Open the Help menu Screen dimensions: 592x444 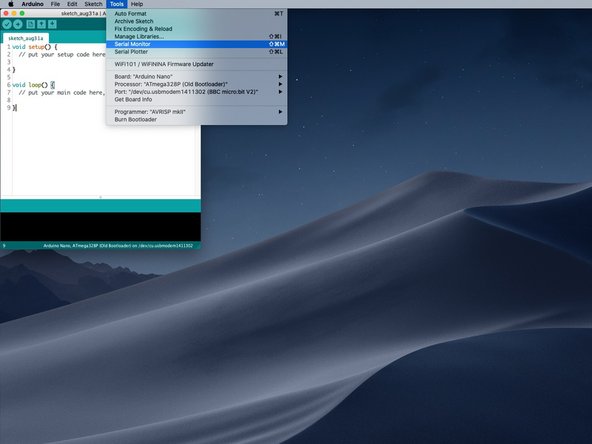pyautogui.click(x=137, y=4)
